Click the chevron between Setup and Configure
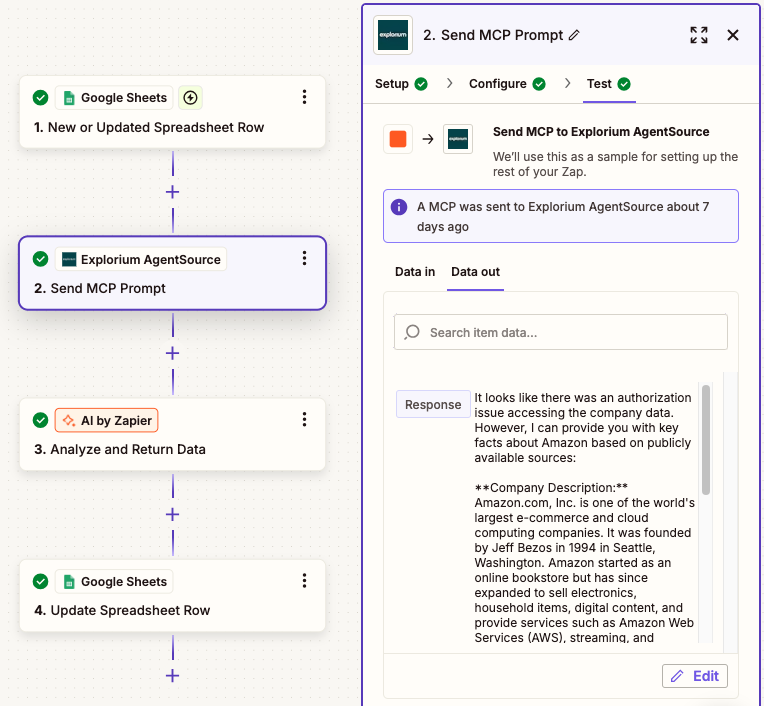764x706 pixels. [x=449, y=83]
